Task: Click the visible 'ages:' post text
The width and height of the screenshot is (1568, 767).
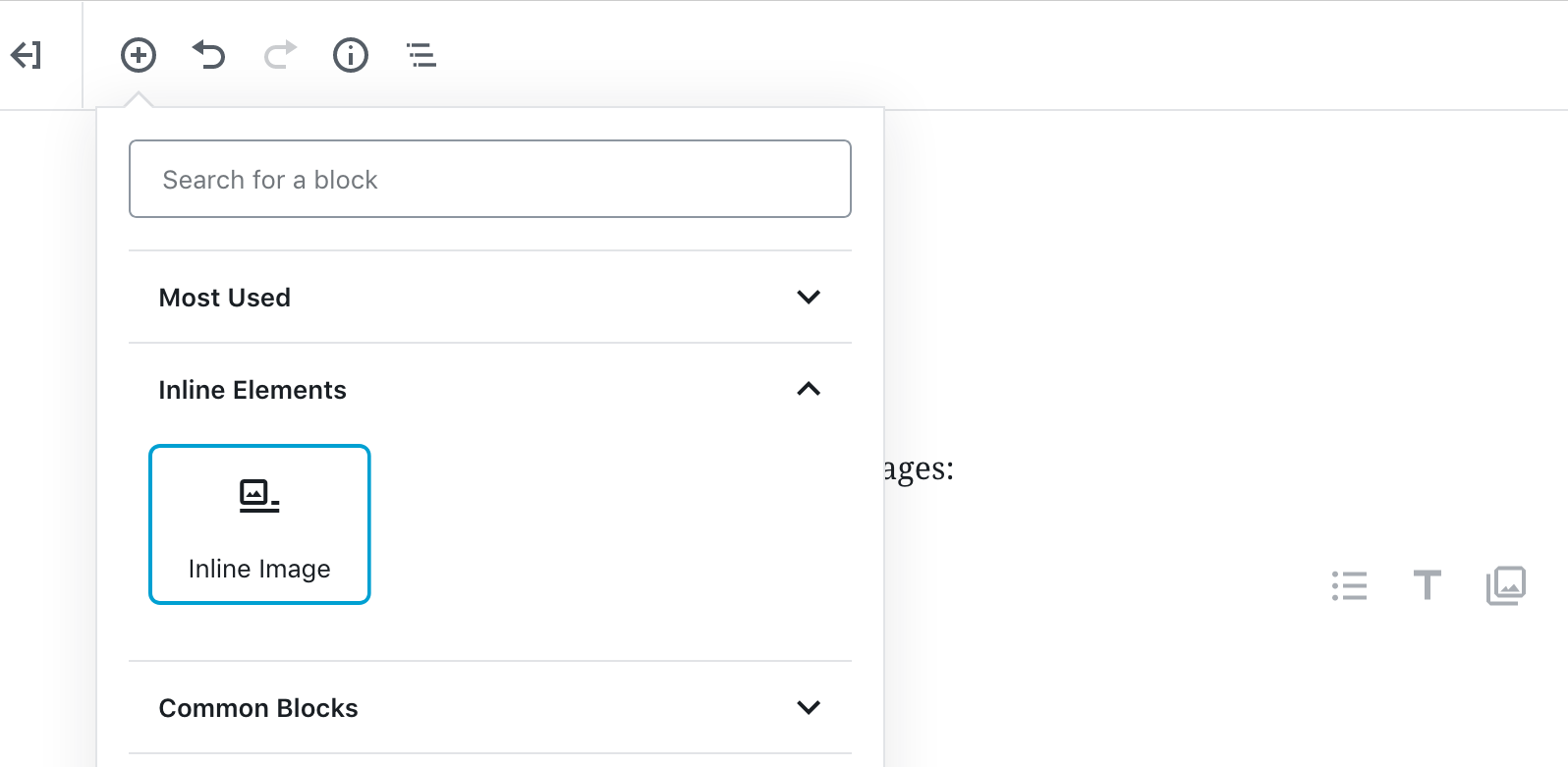Action: (918, 468)
